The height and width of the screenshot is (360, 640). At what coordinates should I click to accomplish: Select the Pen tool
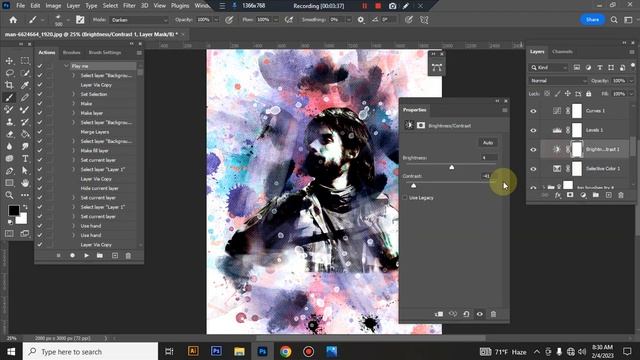pyautogui.click(x=9, y=171)
